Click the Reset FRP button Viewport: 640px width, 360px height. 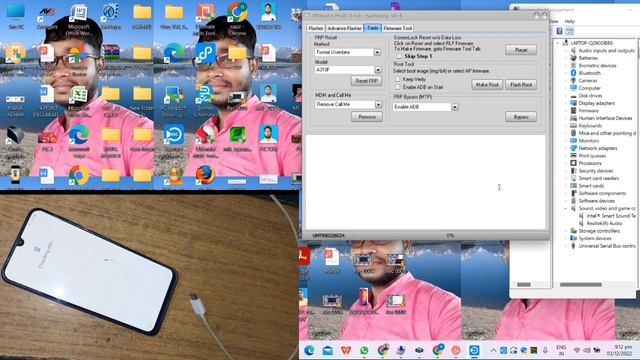[x=366, y=81]
